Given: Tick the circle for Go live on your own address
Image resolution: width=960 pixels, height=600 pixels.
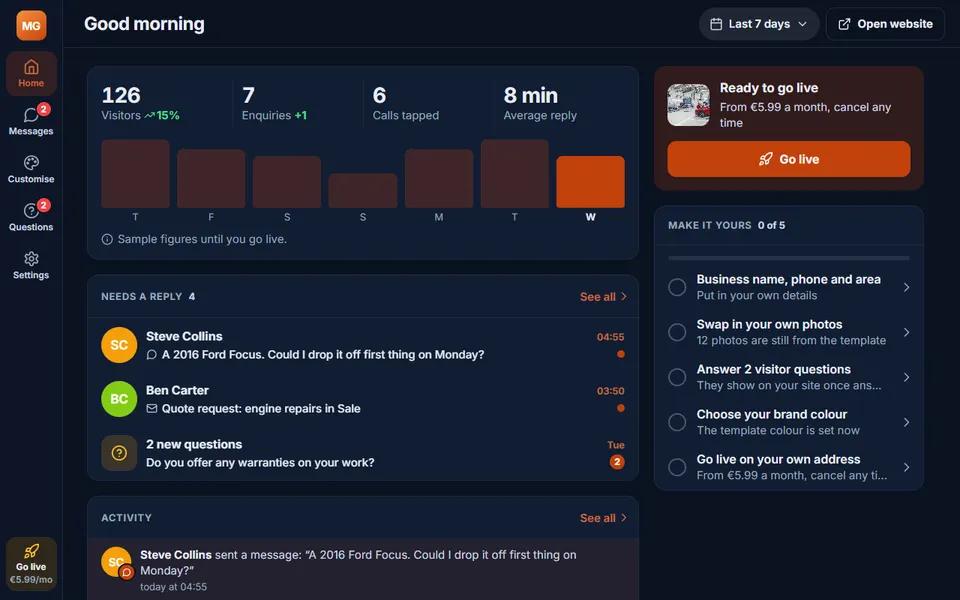Looking at the screenshot, I should pyautogui.click(x=677, y=467).
